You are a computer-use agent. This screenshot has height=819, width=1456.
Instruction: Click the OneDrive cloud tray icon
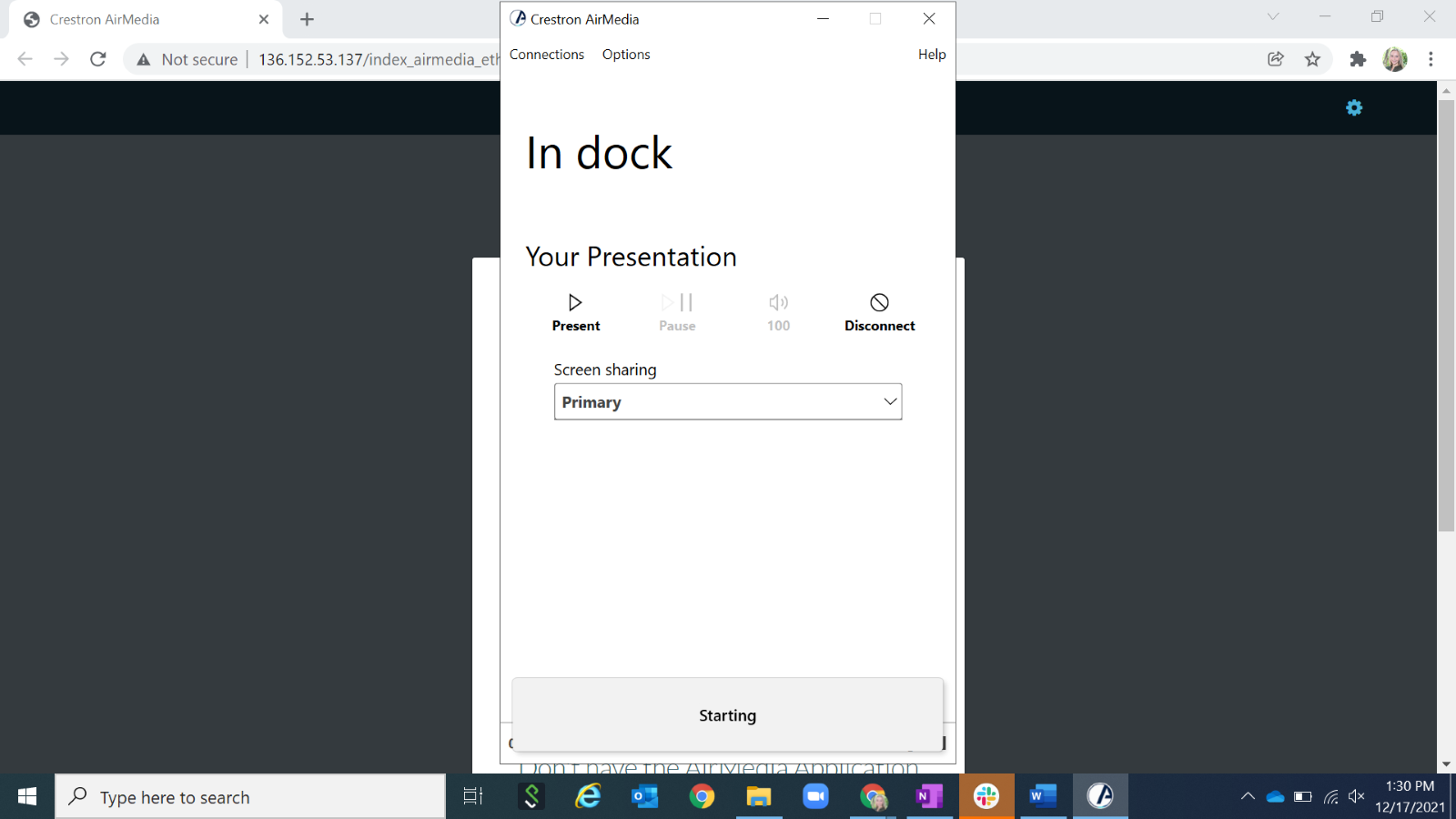(x=1275, y=797)
